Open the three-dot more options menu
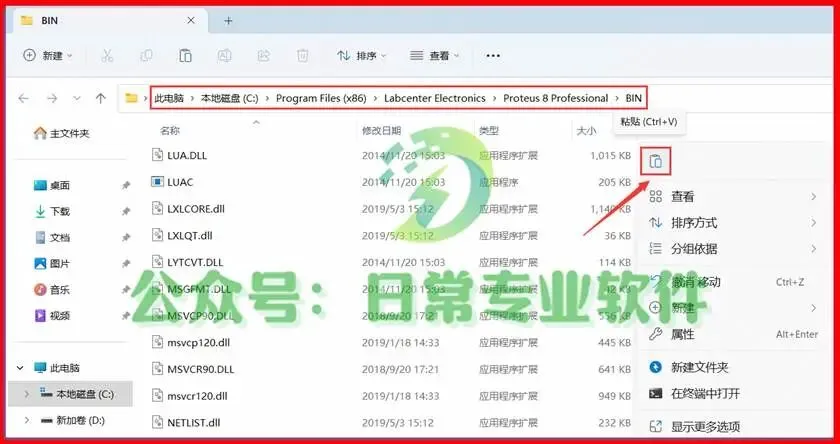Image resolution: width=840 pixels, height=444 pixels. [x=492, y=56]
